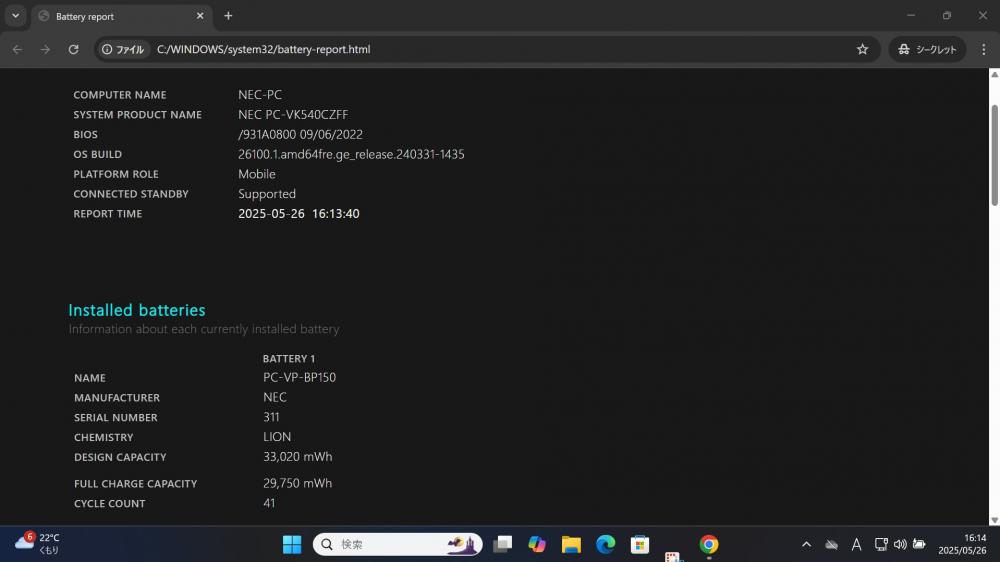Select cycle count value 41
The width and height of the screenshot is (1000, 562).
click(269, 503)
